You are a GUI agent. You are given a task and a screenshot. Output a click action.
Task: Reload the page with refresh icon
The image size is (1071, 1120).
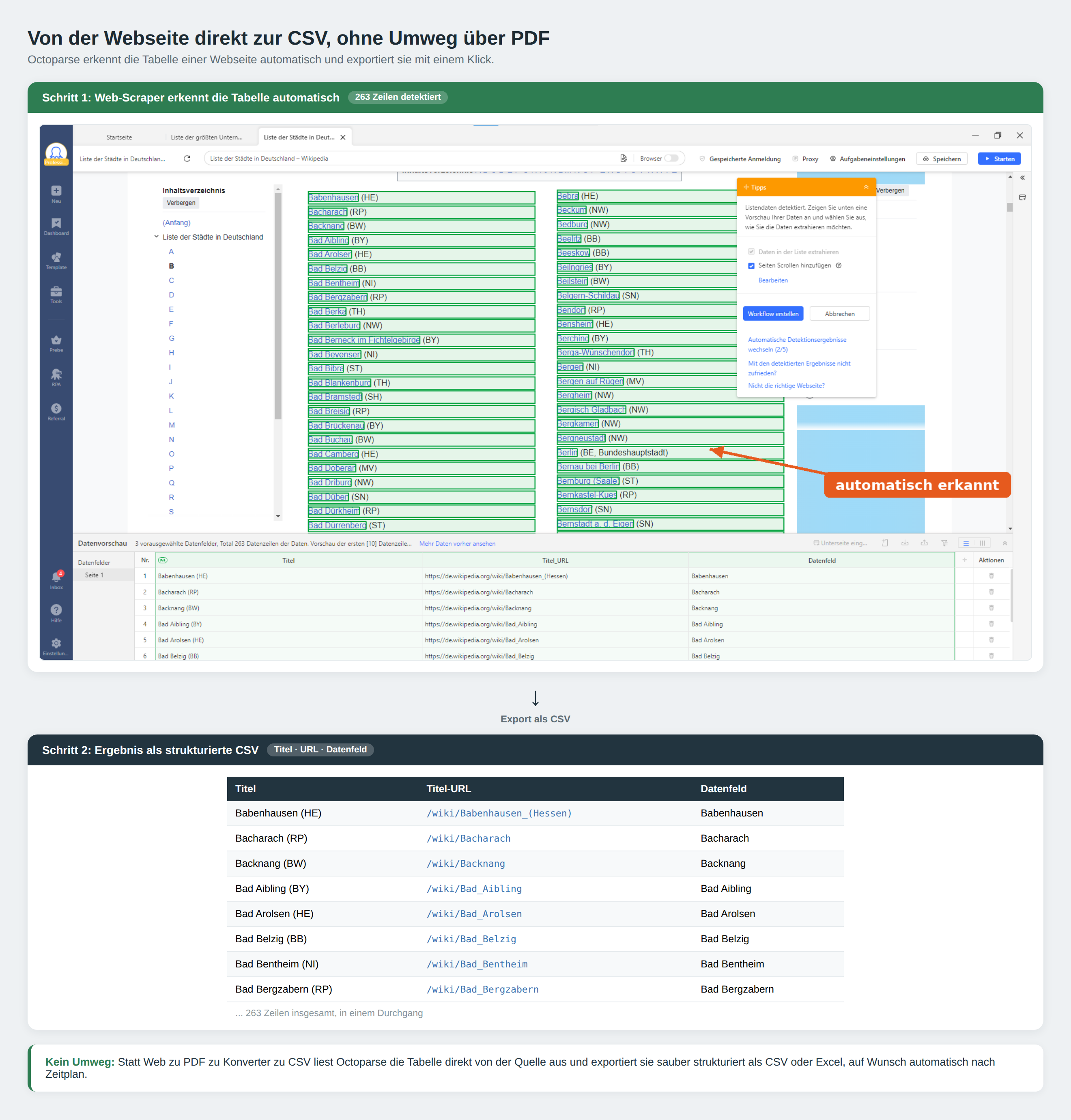187,159
